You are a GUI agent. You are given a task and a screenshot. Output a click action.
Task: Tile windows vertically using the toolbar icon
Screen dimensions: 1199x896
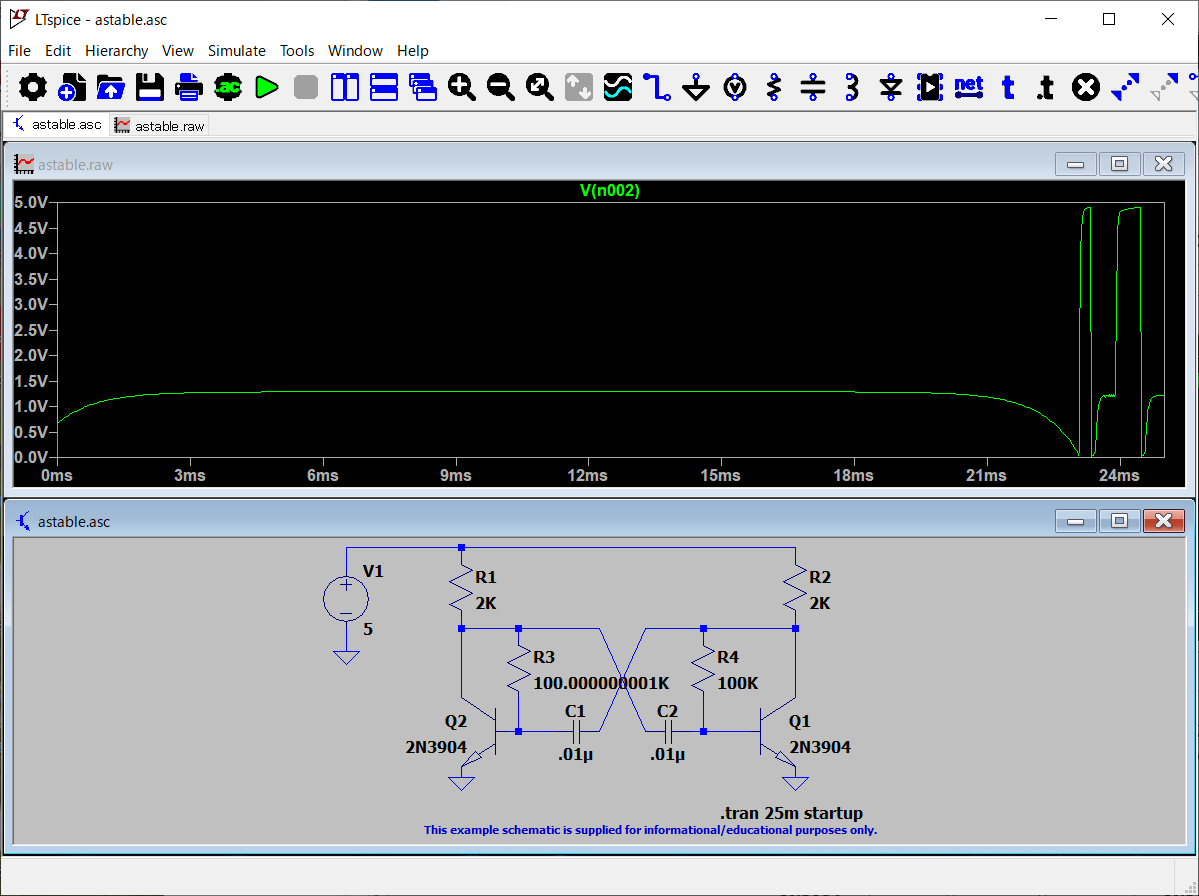pyautogui.click(x=345, y=88)
